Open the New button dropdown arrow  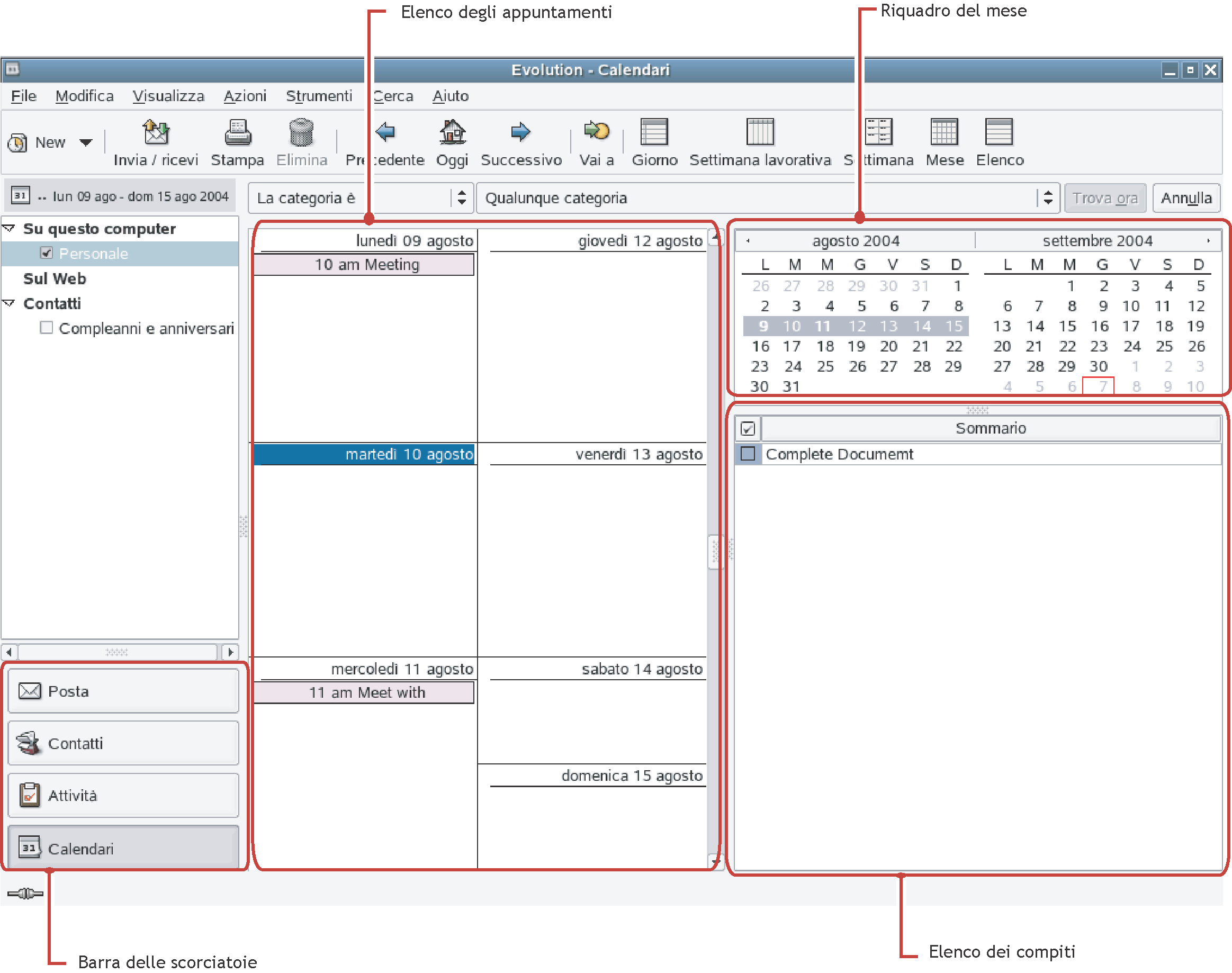[86, 142]
